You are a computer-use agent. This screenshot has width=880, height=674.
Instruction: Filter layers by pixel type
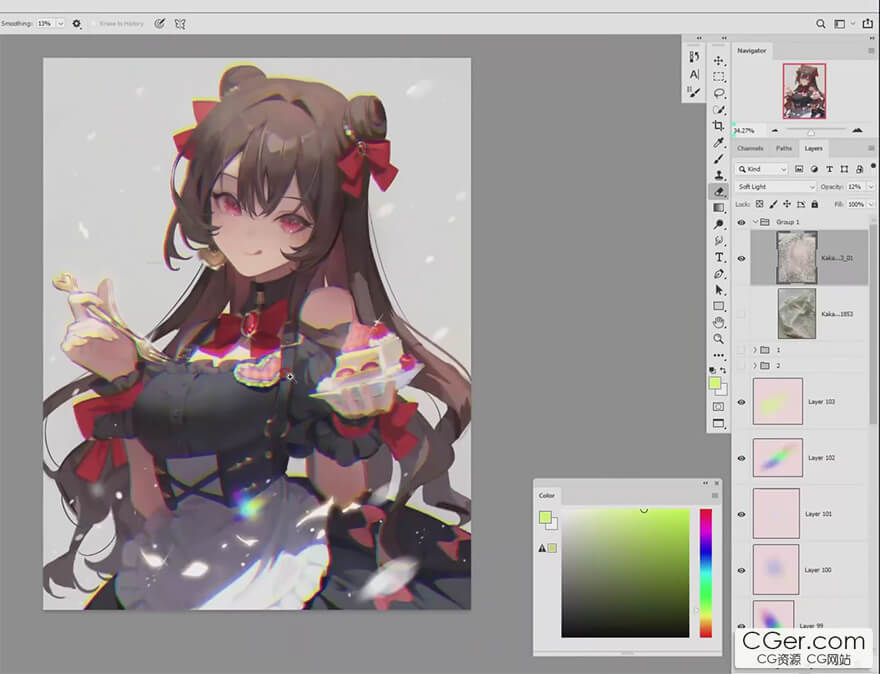tap(799, 169)
